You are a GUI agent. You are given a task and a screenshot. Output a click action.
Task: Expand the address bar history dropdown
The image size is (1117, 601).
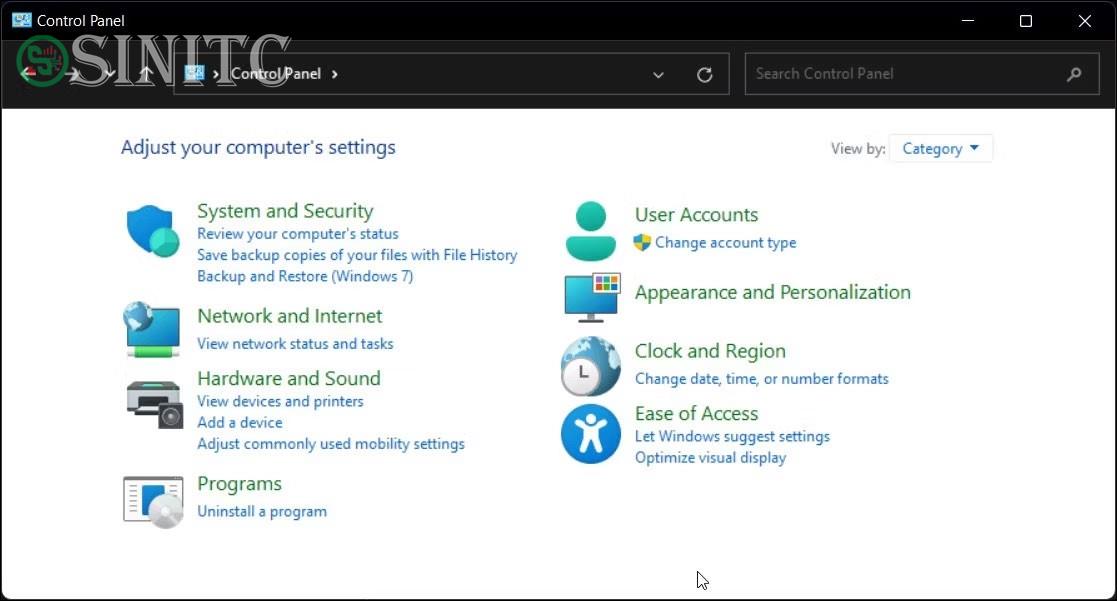coord(658,74)
